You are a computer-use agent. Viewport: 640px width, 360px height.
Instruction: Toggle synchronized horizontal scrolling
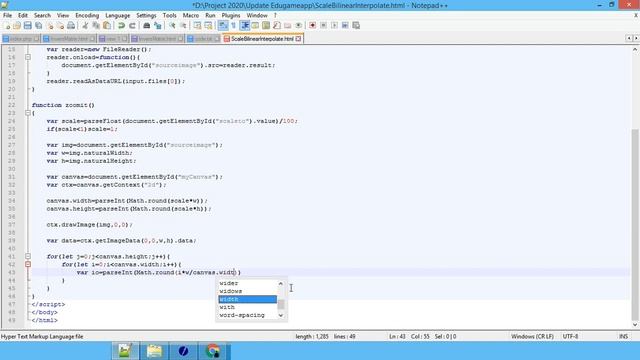pos(208,25)
